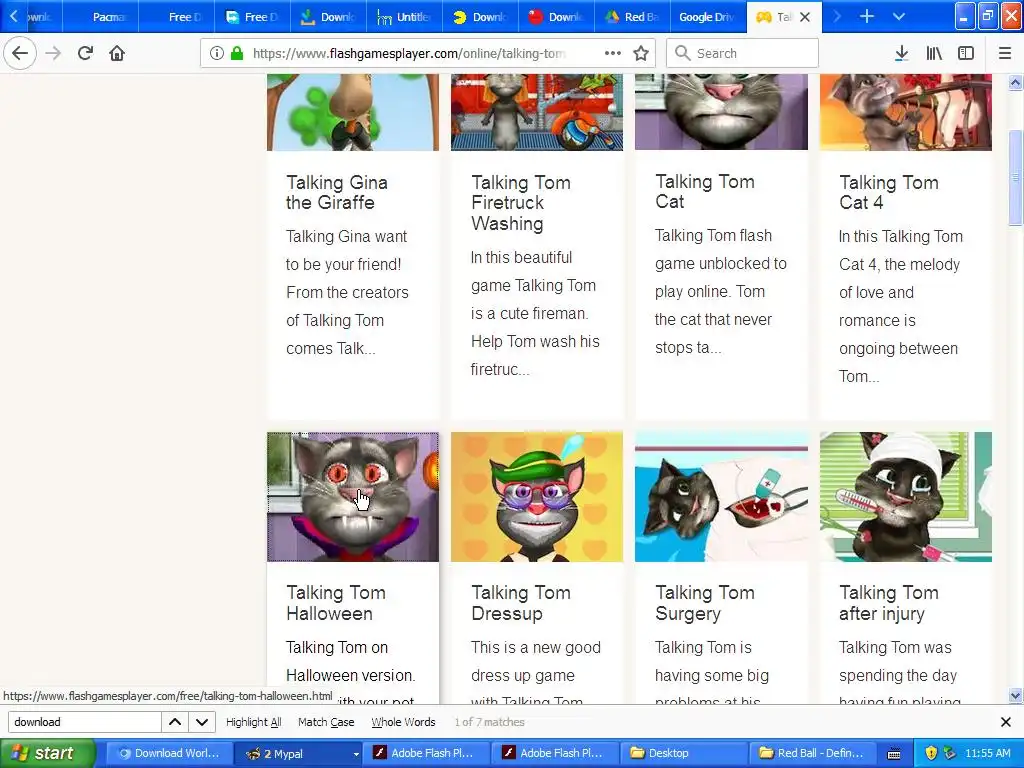Reload the current page
The height and width of the screenshot is (768, 1024).
click(x=85, y=54)
